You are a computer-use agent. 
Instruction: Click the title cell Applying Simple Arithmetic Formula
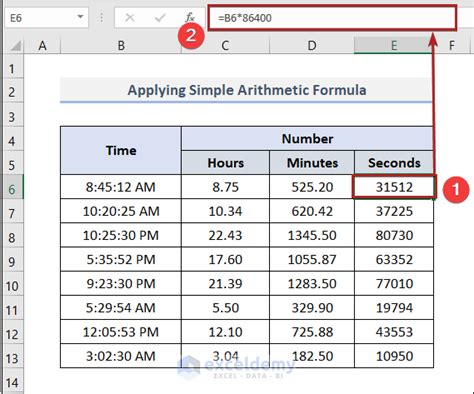point(247,90)
